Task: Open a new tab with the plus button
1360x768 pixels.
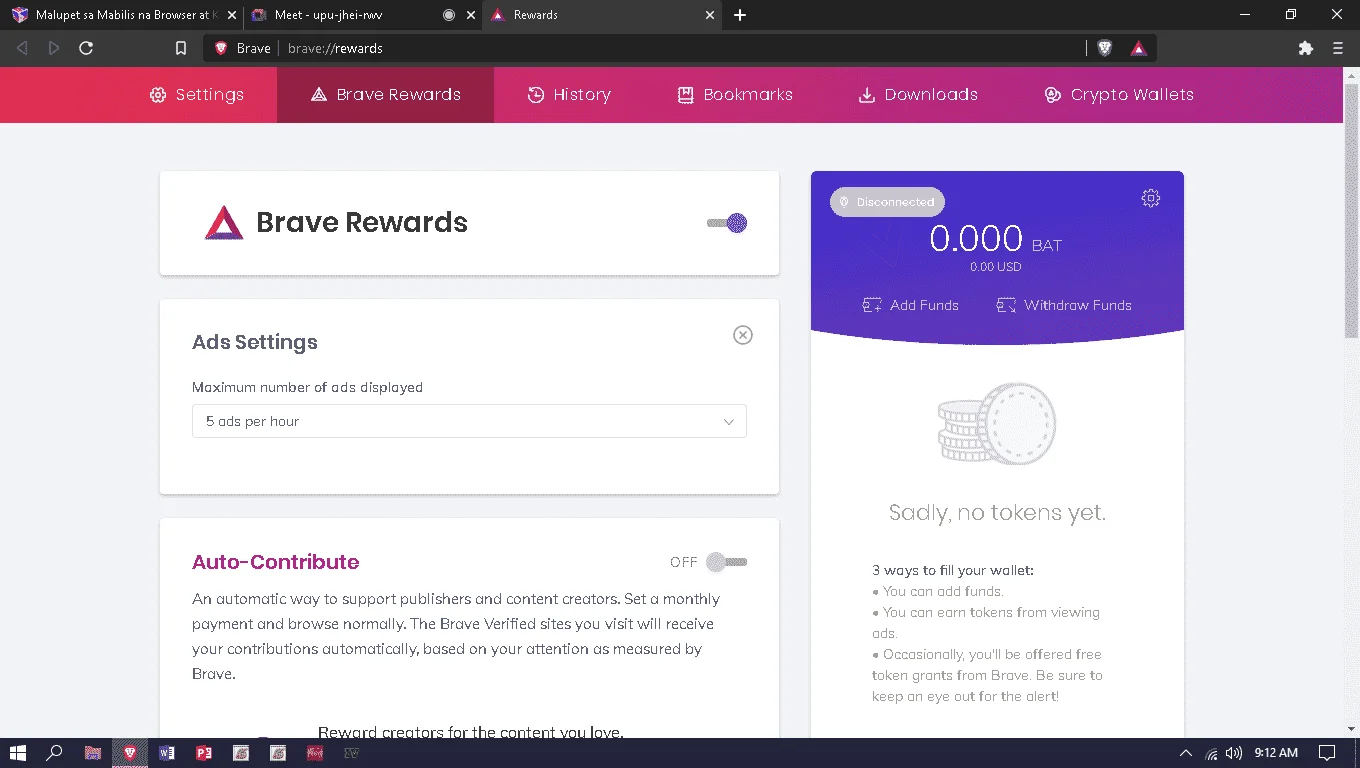Action: [740, 15]
